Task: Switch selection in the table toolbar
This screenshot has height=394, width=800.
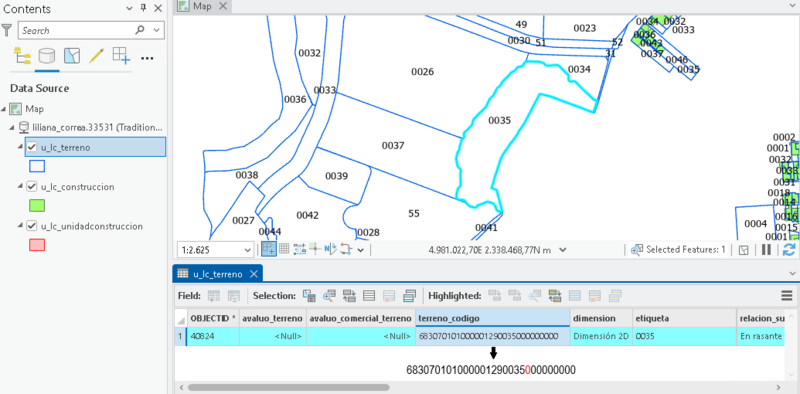Action: click(x=349, y=296)
